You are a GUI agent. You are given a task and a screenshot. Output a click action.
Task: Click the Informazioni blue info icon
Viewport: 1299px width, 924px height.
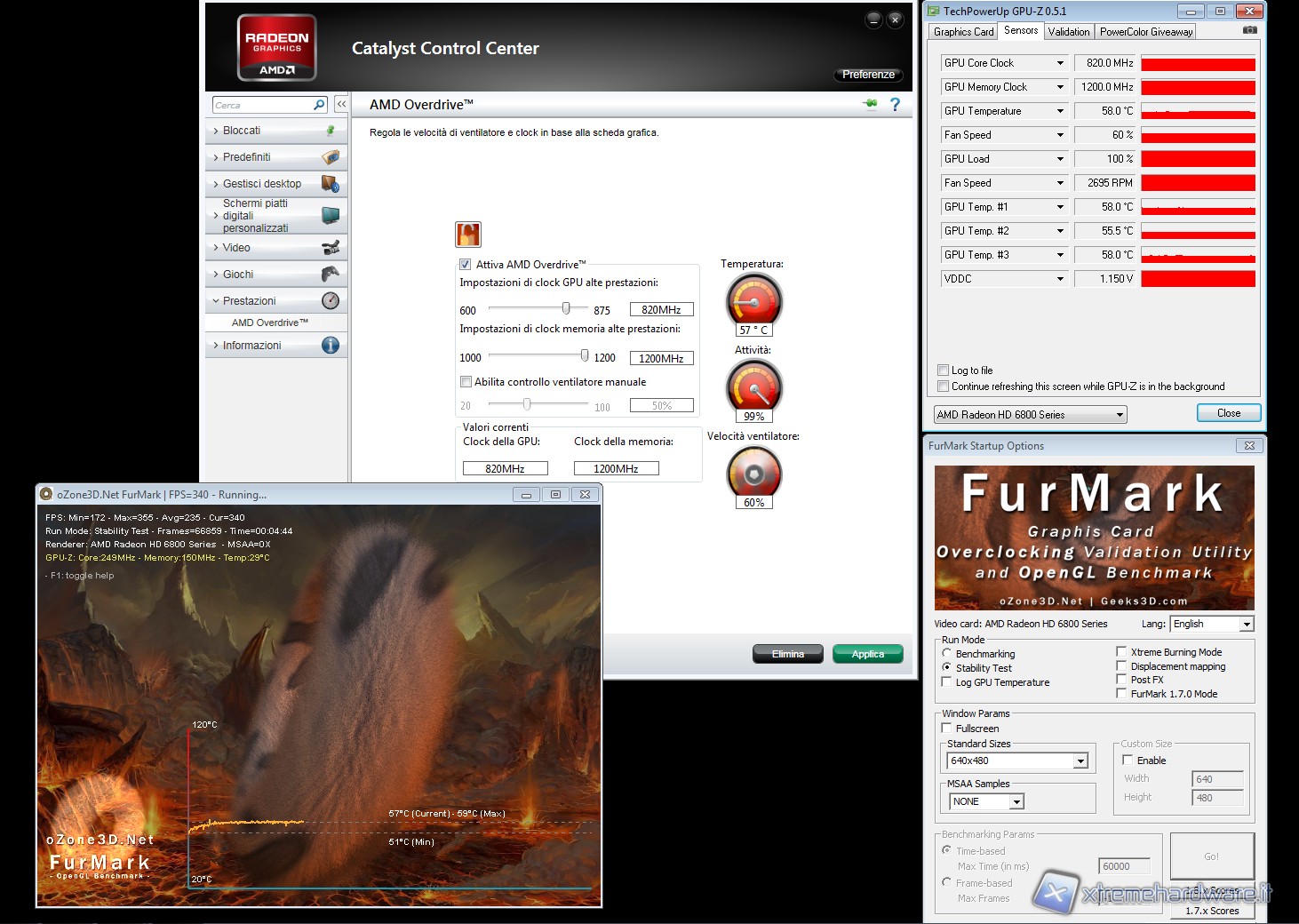click(x=331, y=346)
